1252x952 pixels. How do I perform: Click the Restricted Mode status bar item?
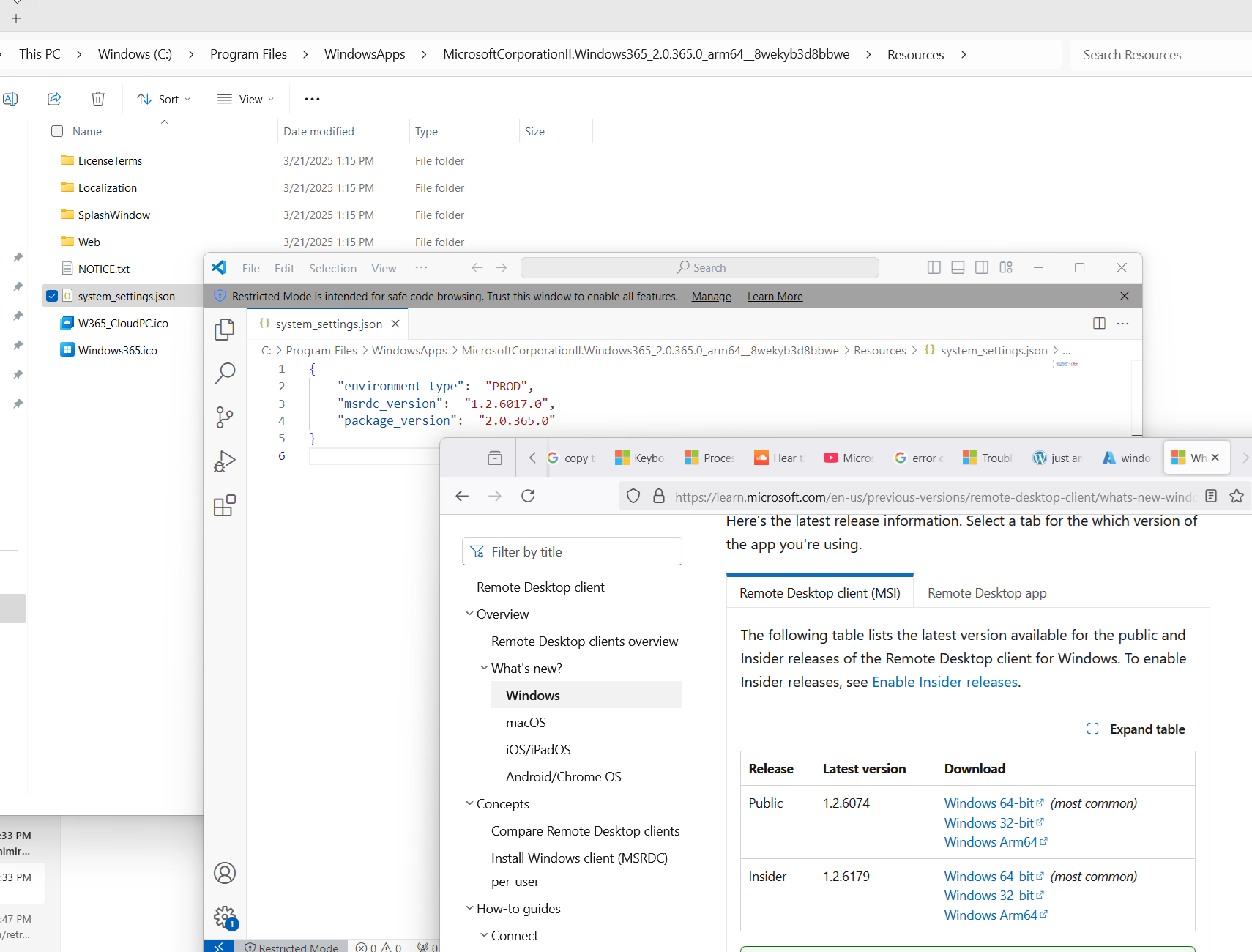tap(291, 947)
